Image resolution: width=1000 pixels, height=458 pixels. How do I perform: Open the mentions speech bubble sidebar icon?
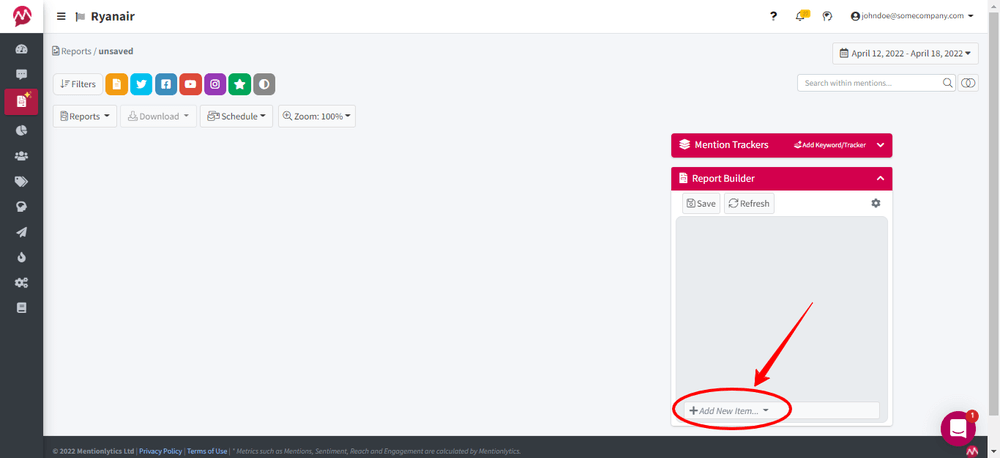[22, 75]
